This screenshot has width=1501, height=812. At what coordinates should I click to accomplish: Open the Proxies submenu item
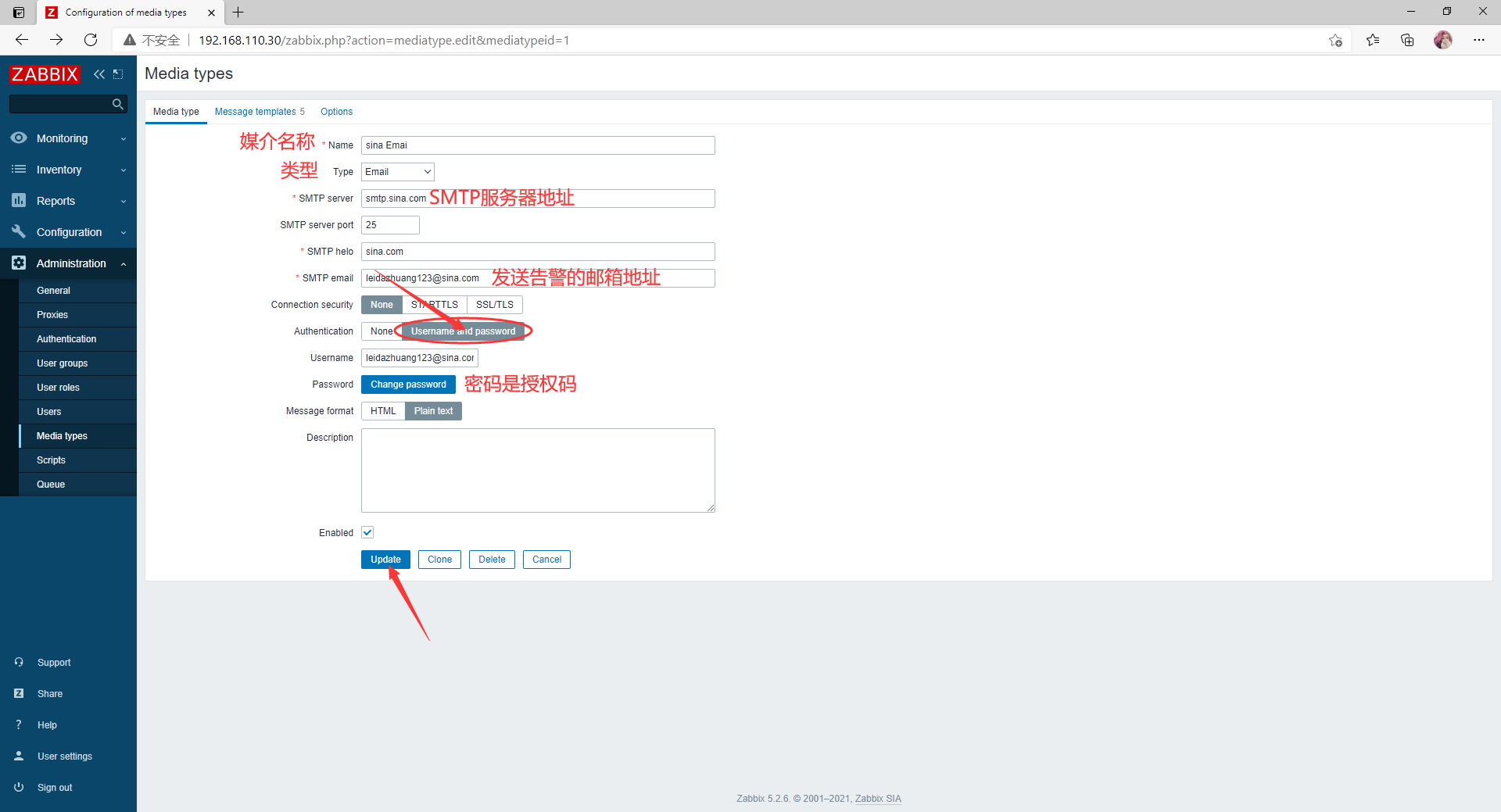(x=77, y=315)
